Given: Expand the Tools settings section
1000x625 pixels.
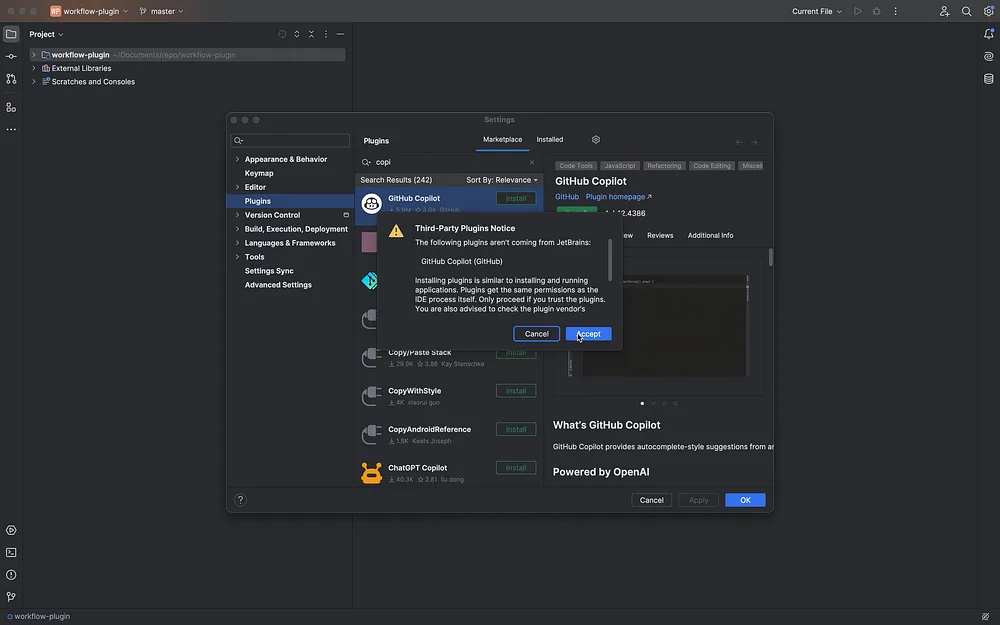Looking at the screenshot, I should 237,257.
